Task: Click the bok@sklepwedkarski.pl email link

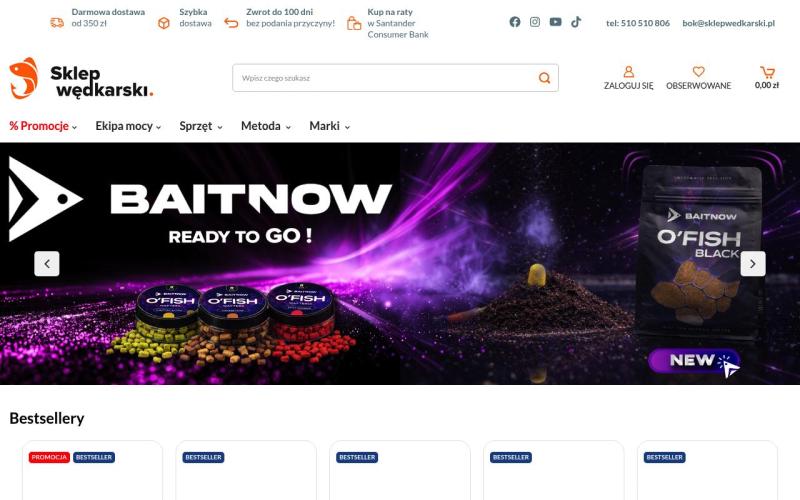Action: click(729, 23)
